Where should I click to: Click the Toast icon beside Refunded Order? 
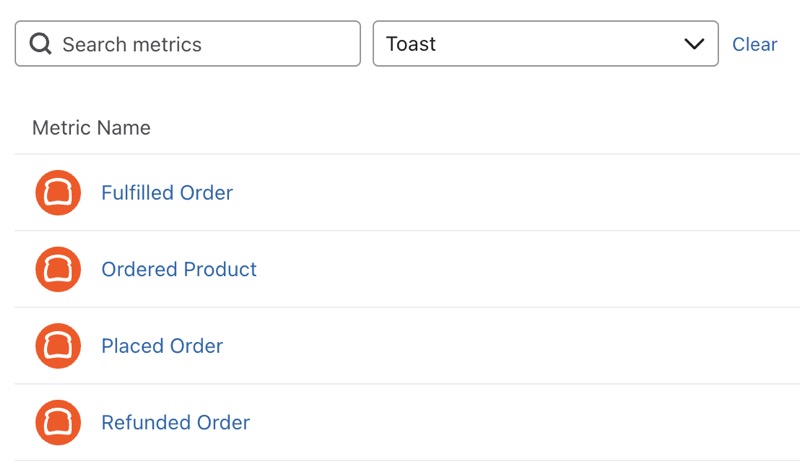pos(58,422)
